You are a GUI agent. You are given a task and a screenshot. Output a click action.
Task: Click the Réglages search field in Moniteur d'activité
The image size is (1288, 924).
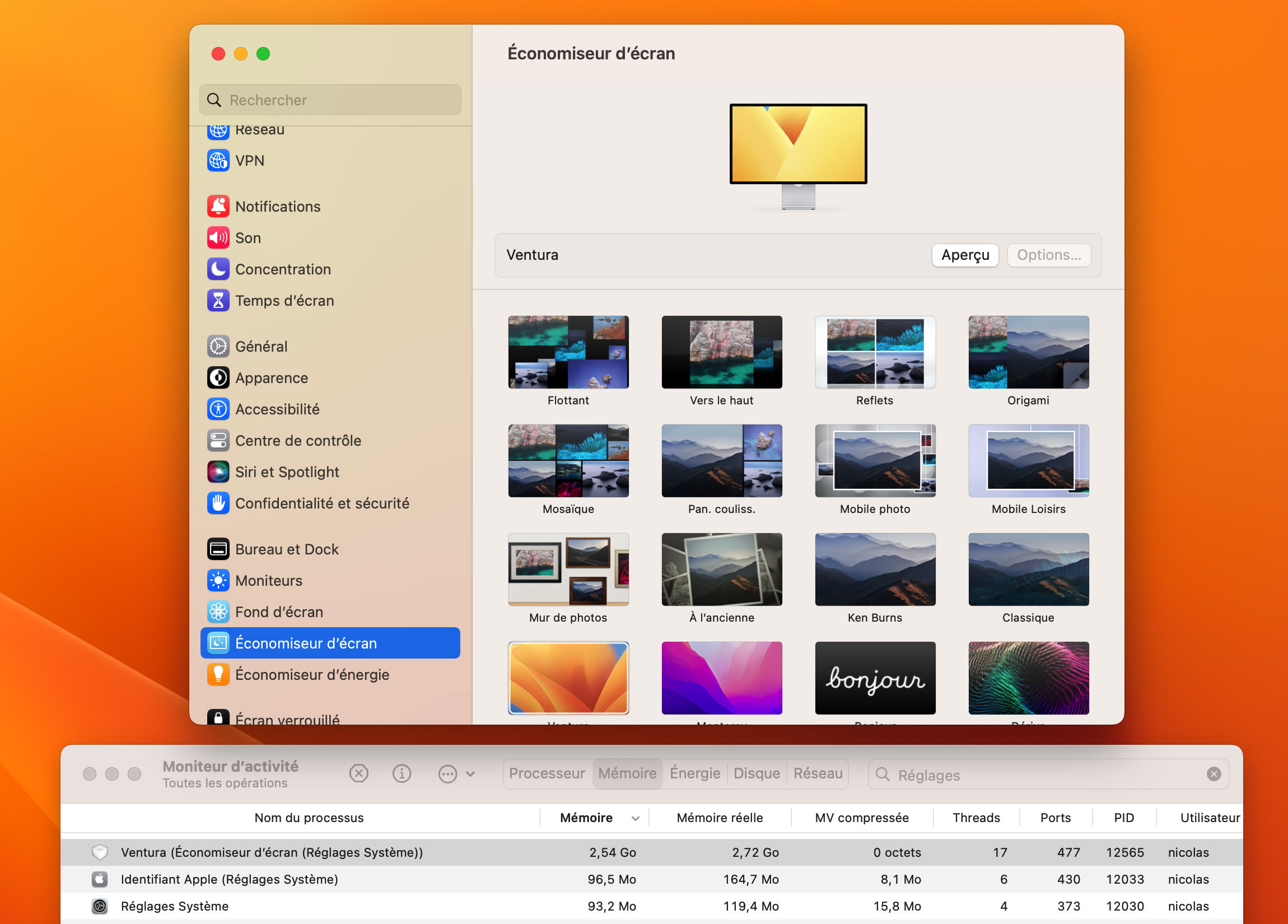[x=1048, y=774]
